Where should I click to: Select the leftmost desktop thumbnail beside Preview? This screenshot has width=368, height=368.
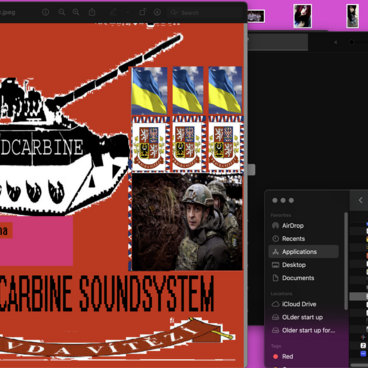256,16
